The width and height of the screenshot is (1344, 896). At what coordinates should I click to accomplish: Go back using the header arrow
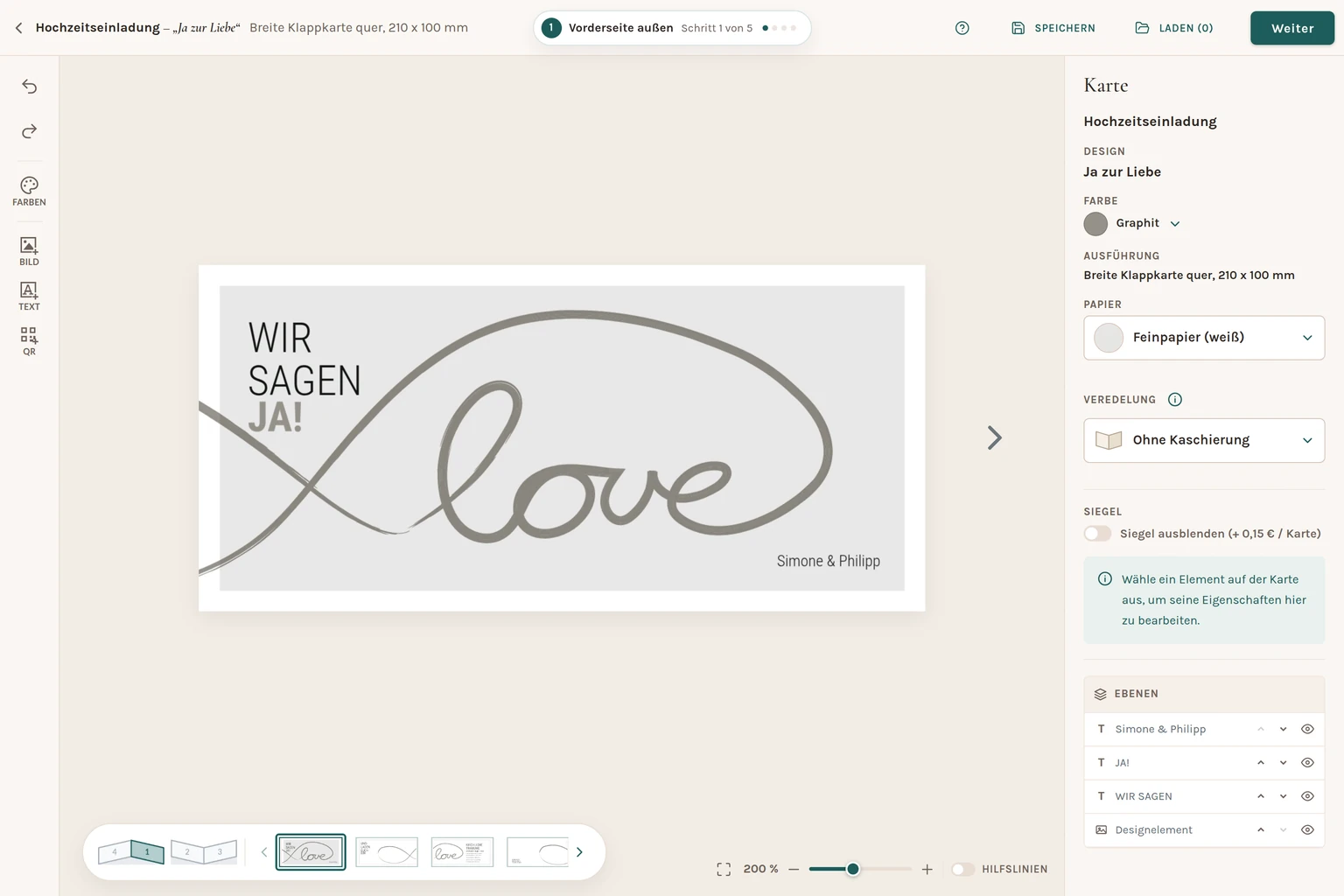click(x=18, y=28)
